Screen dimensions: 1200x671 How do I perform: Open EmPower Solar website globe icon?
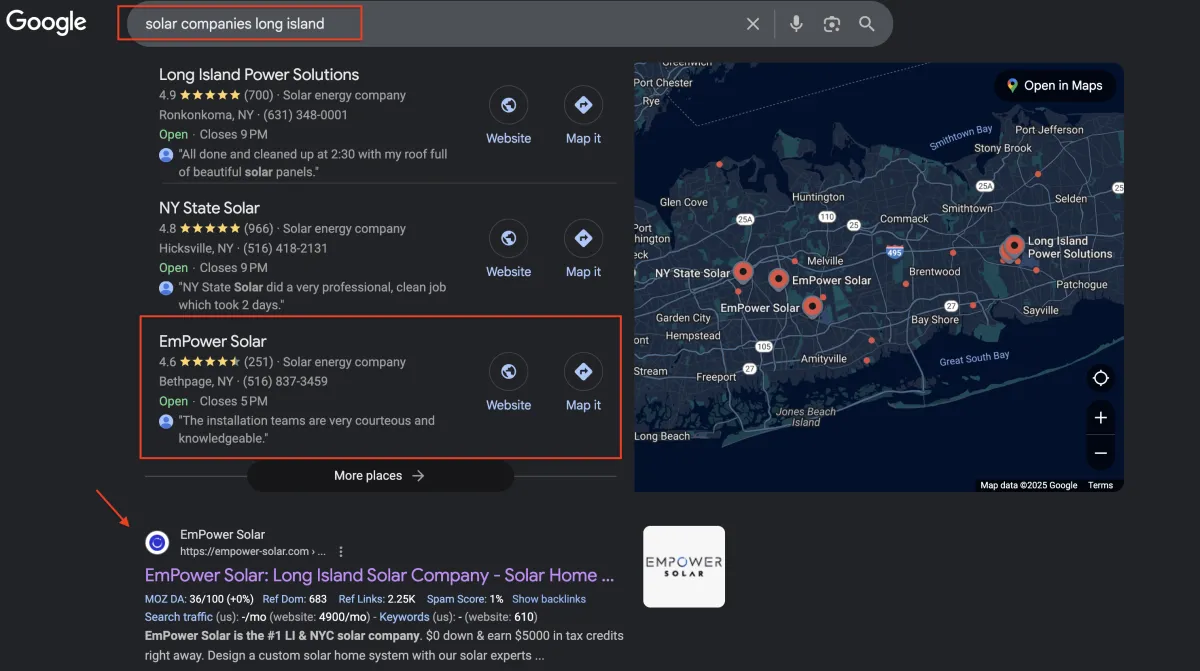508,372
